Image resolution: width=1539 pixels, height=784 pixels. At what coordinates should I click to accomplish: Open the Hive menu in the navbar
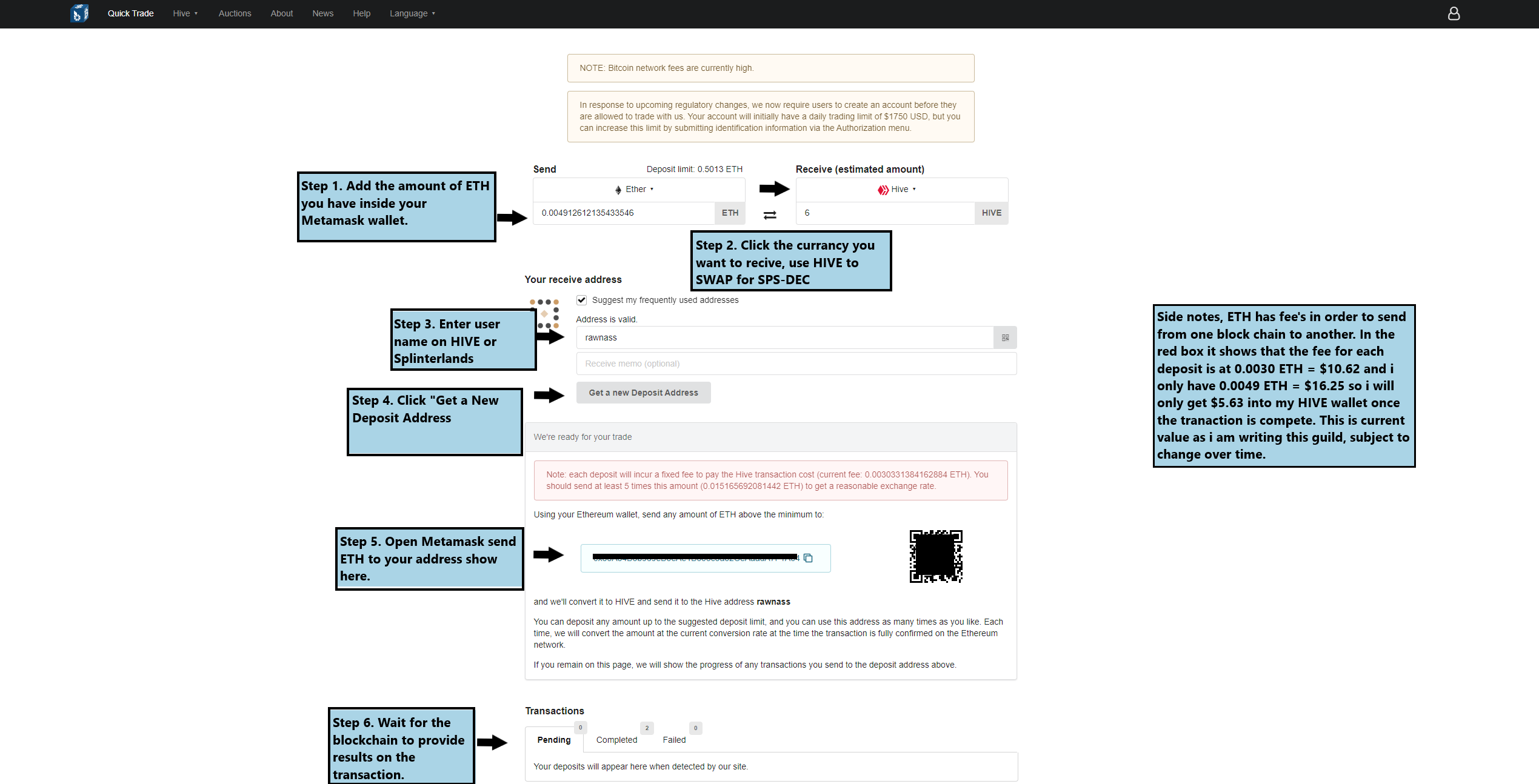(185, 13)
